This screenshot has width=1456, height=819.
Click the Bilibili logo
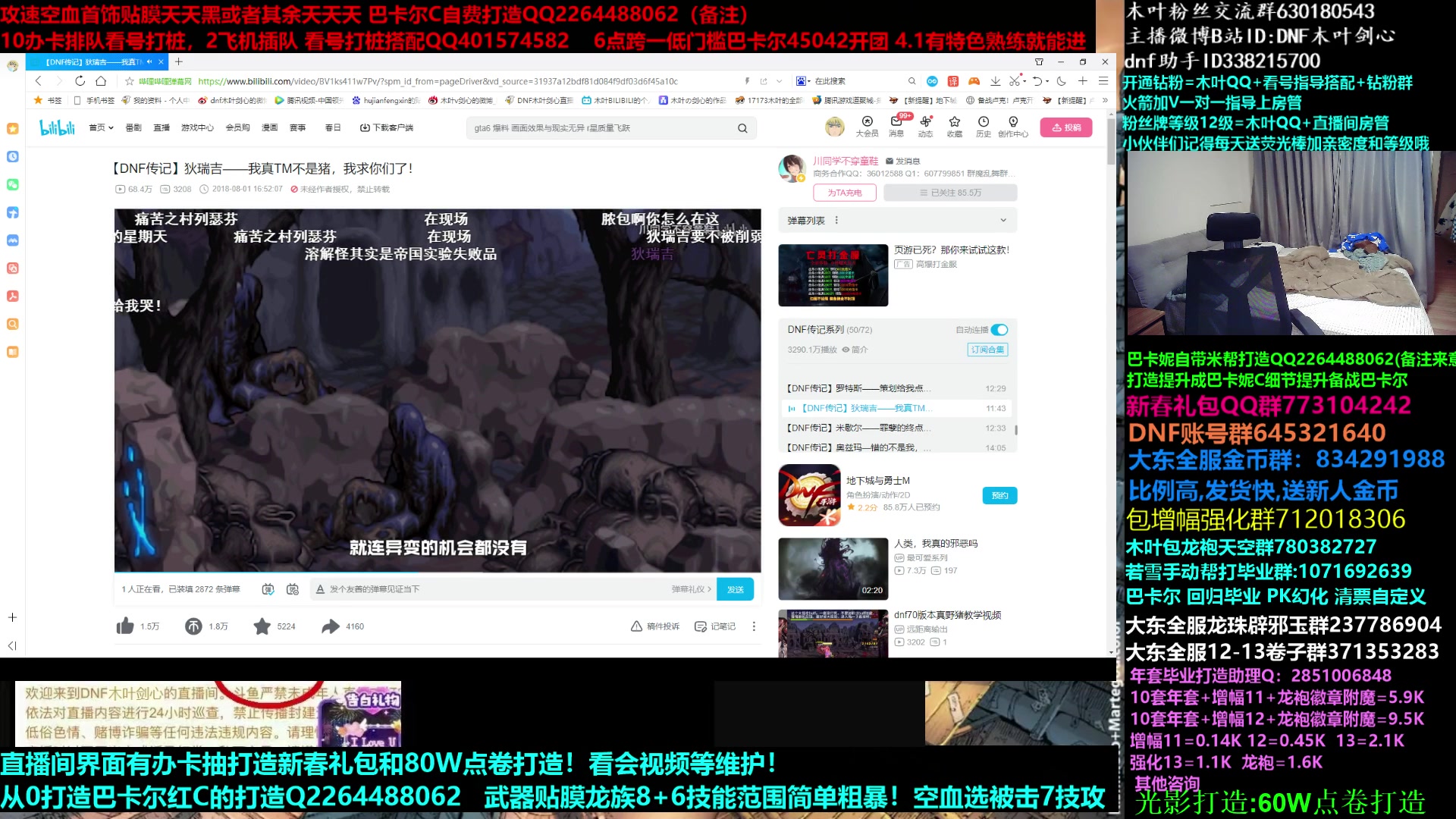point(57,127)
